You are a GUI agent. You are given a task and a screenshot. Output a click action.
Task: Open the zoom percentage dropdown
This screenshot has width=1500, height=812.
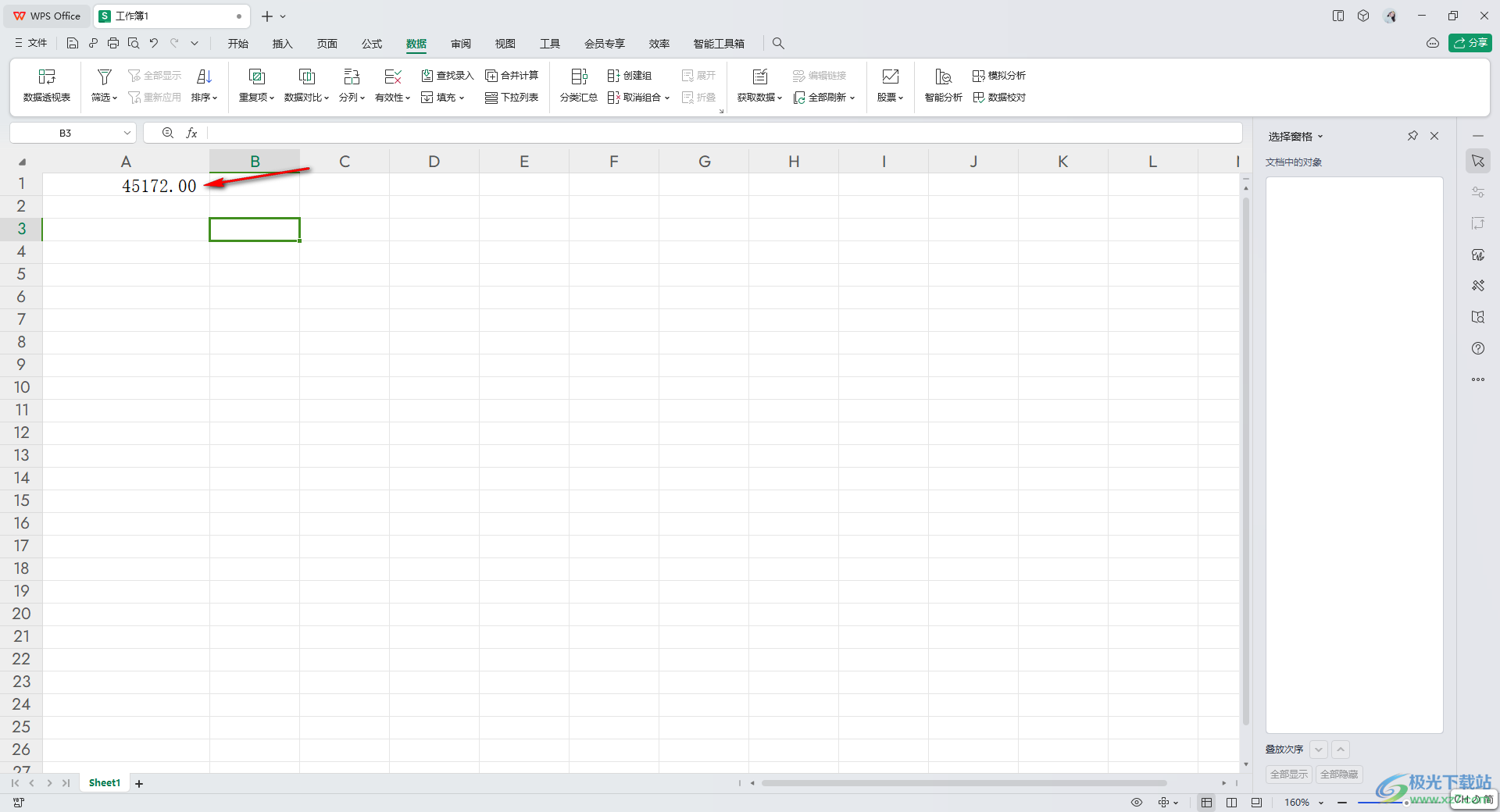tap(1321, 803)
